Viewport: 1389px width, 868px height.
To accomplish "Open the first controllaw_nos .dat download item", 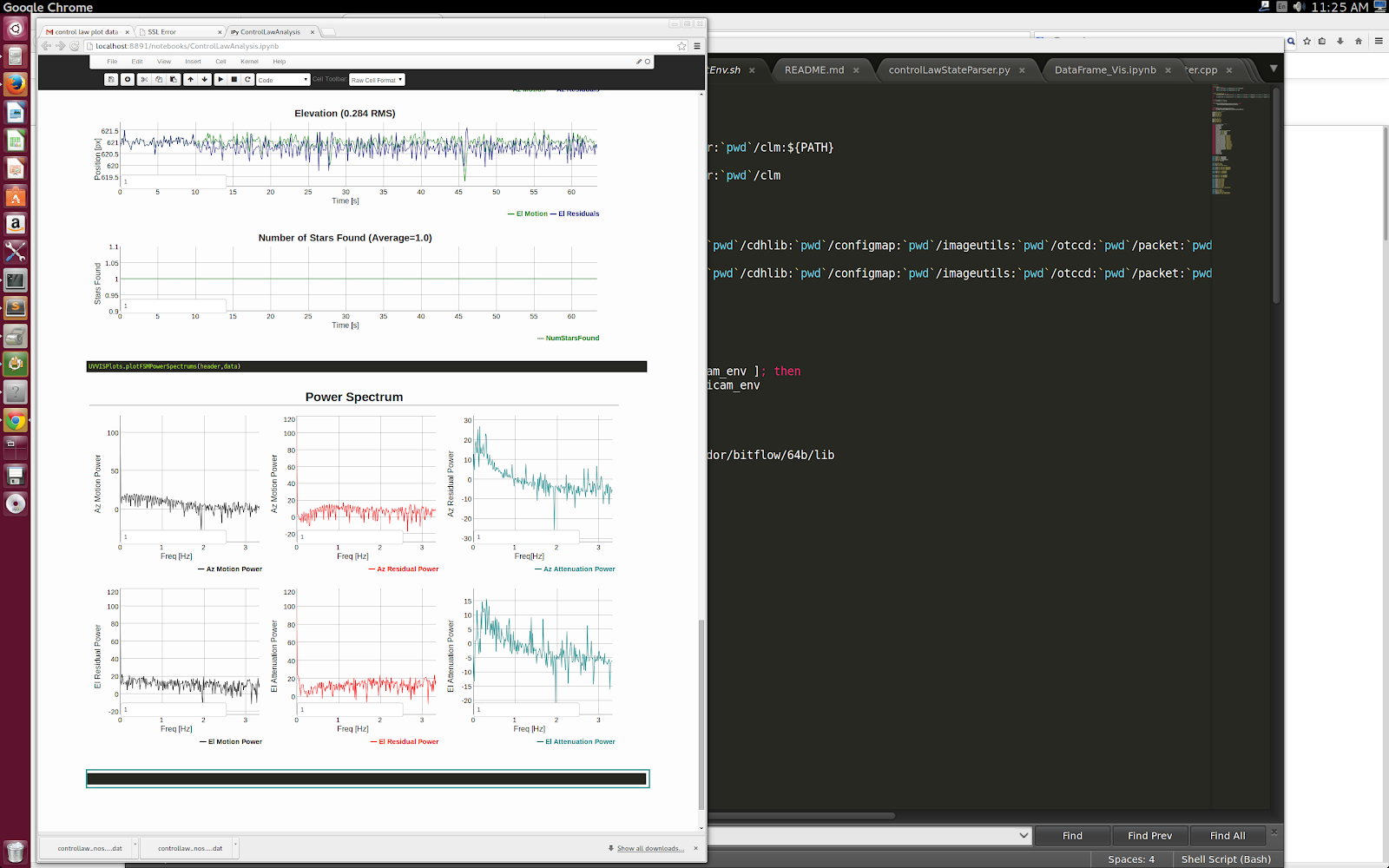I will pyautogui.click(x=89, y=848).
